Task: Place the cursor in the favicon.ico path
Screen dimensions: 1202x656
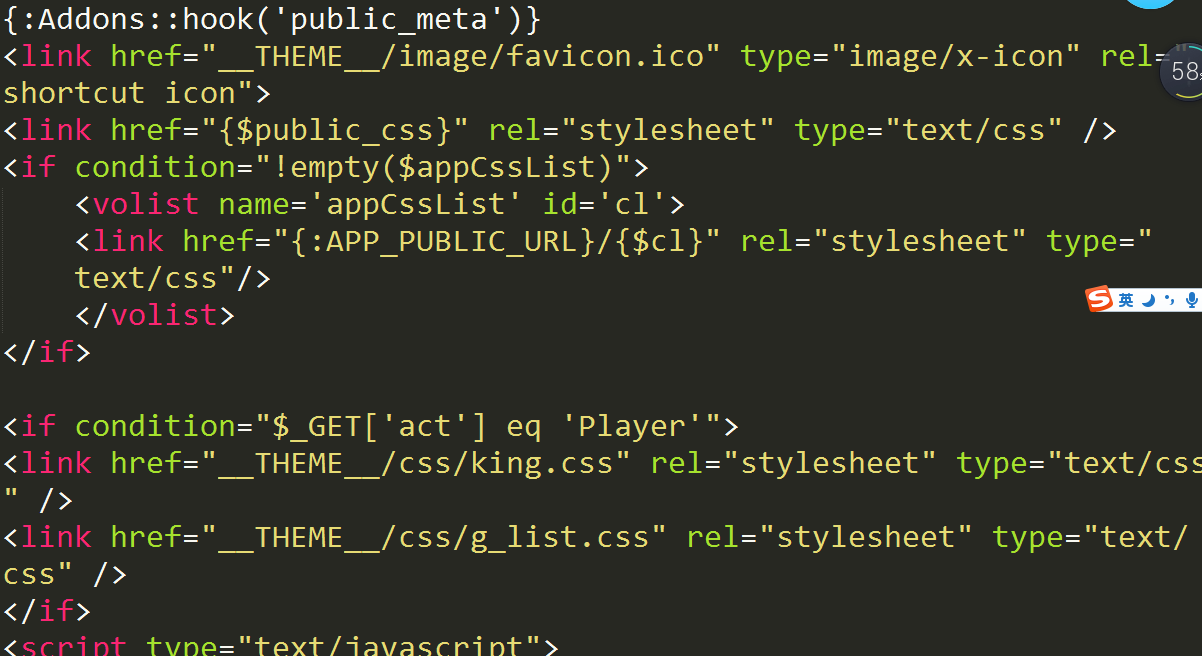Action: 558,56
